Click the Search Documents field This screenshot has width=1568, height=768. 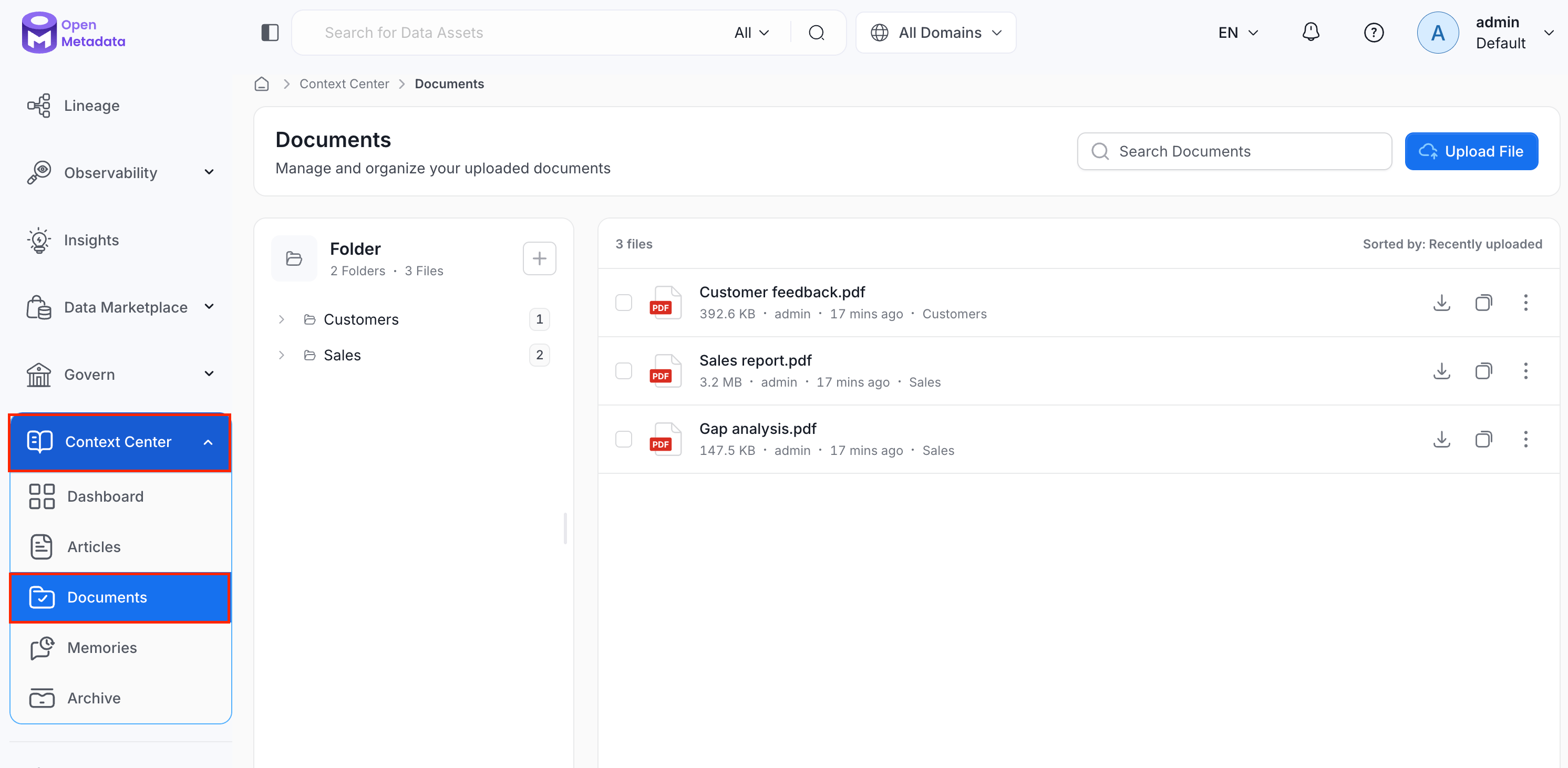[x=1234, y=151]
